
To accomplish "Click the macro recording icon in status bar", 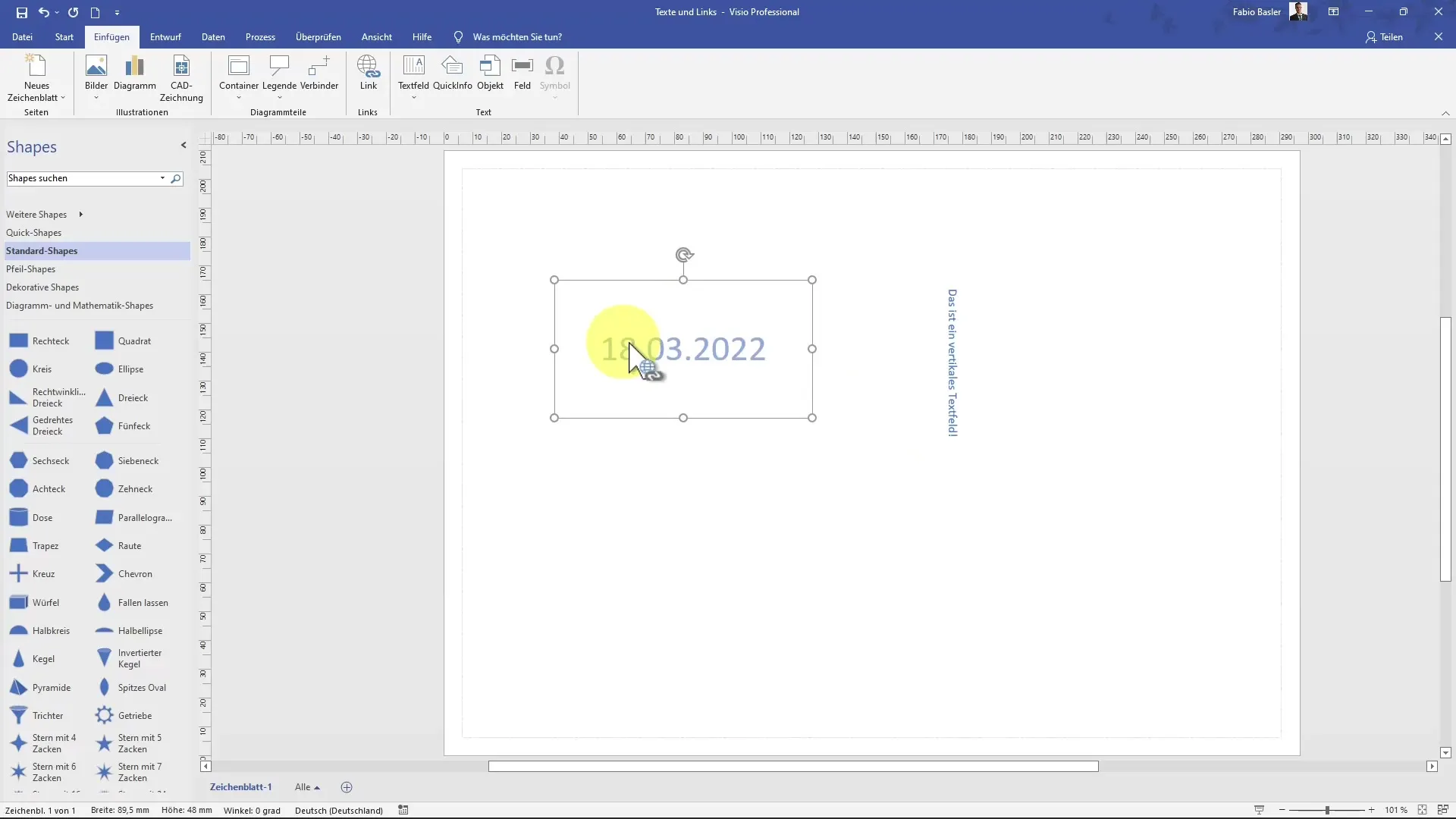I will click(x=403, y=810).
